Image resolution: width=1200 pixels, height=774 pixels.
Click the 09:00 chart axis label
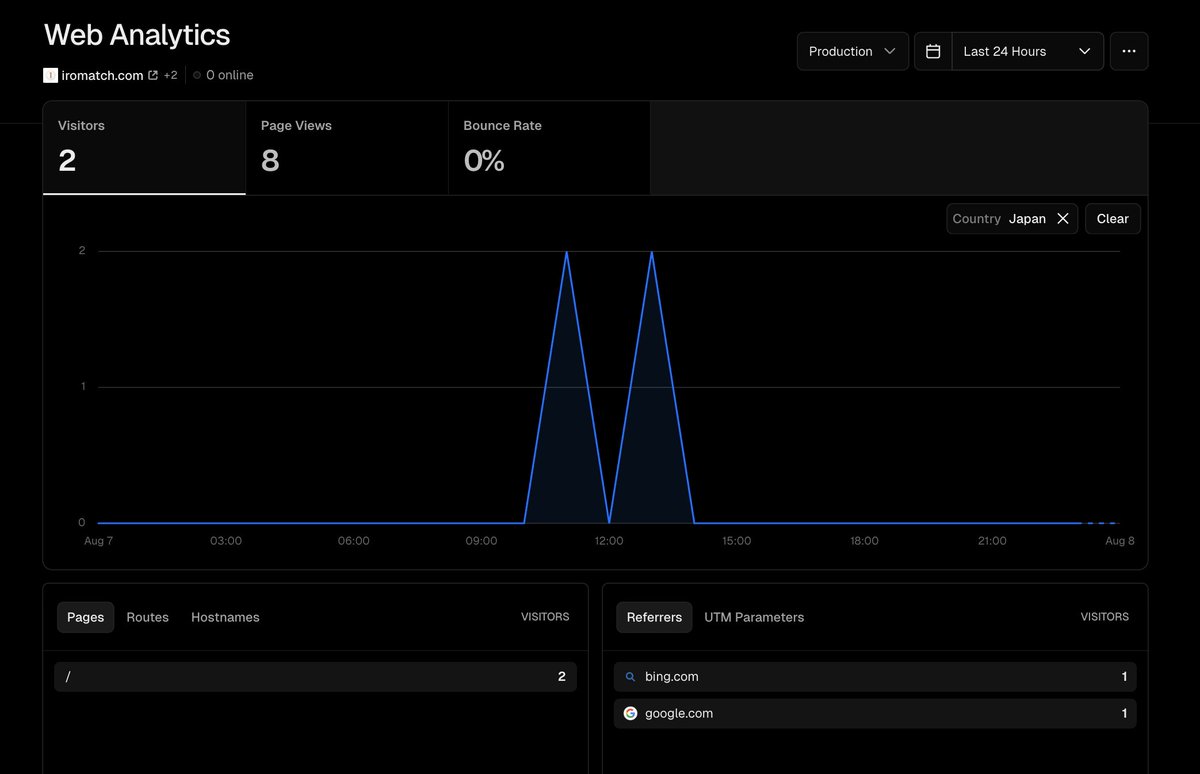481,541
